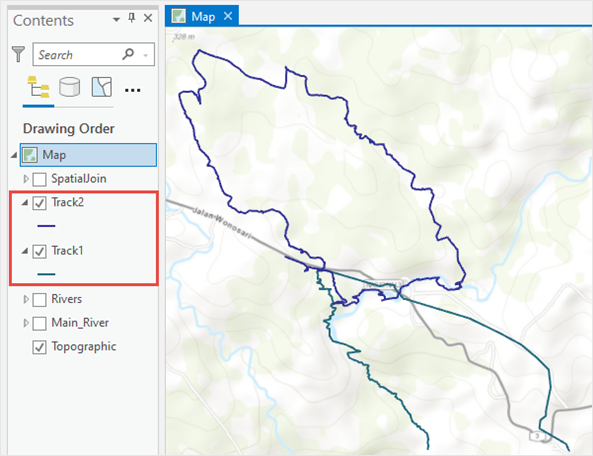Open the Contents pane options menu arrow
This screenshot has width=593, height=456.
click(x=116, y=19)
